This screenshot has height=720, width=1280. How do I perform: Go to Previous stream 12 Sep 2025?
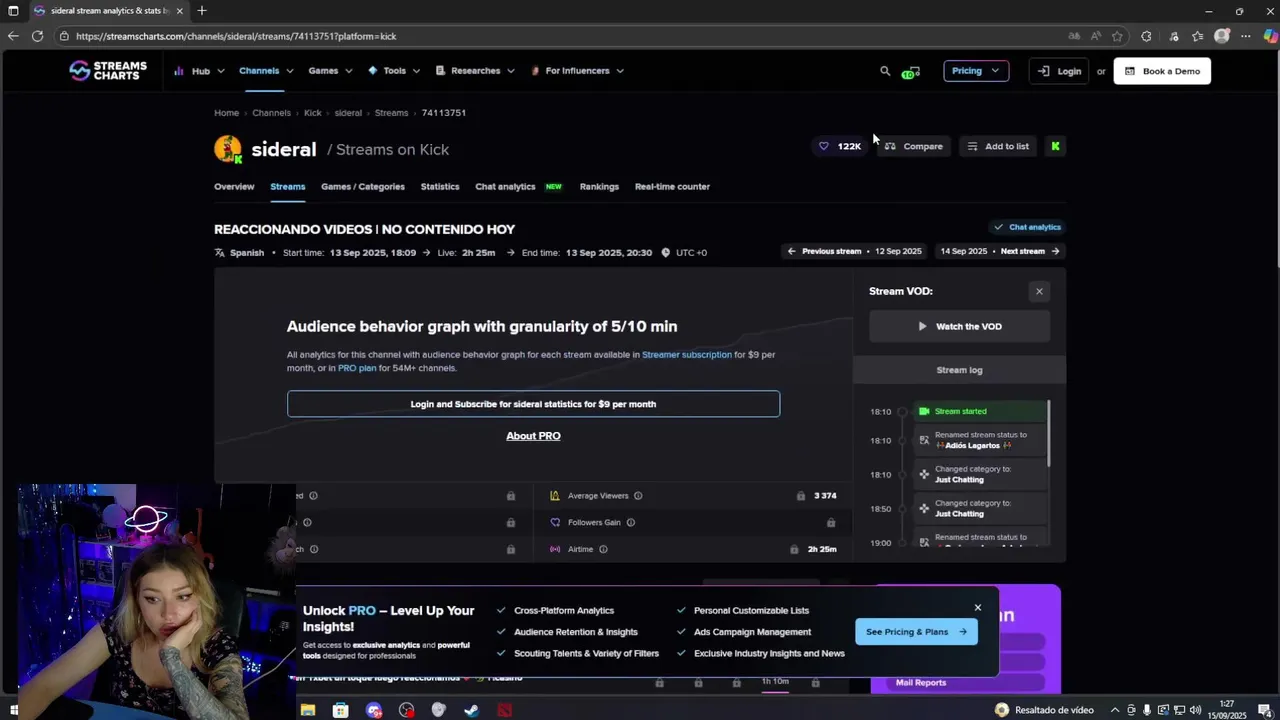coord(855,252)
